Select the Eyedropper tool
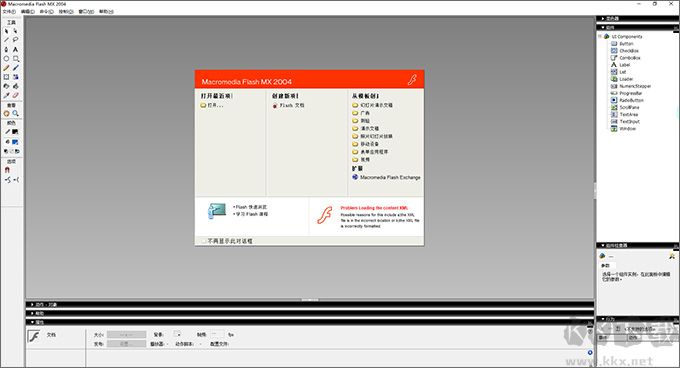680x368 pixels. [x=7, y=95]
